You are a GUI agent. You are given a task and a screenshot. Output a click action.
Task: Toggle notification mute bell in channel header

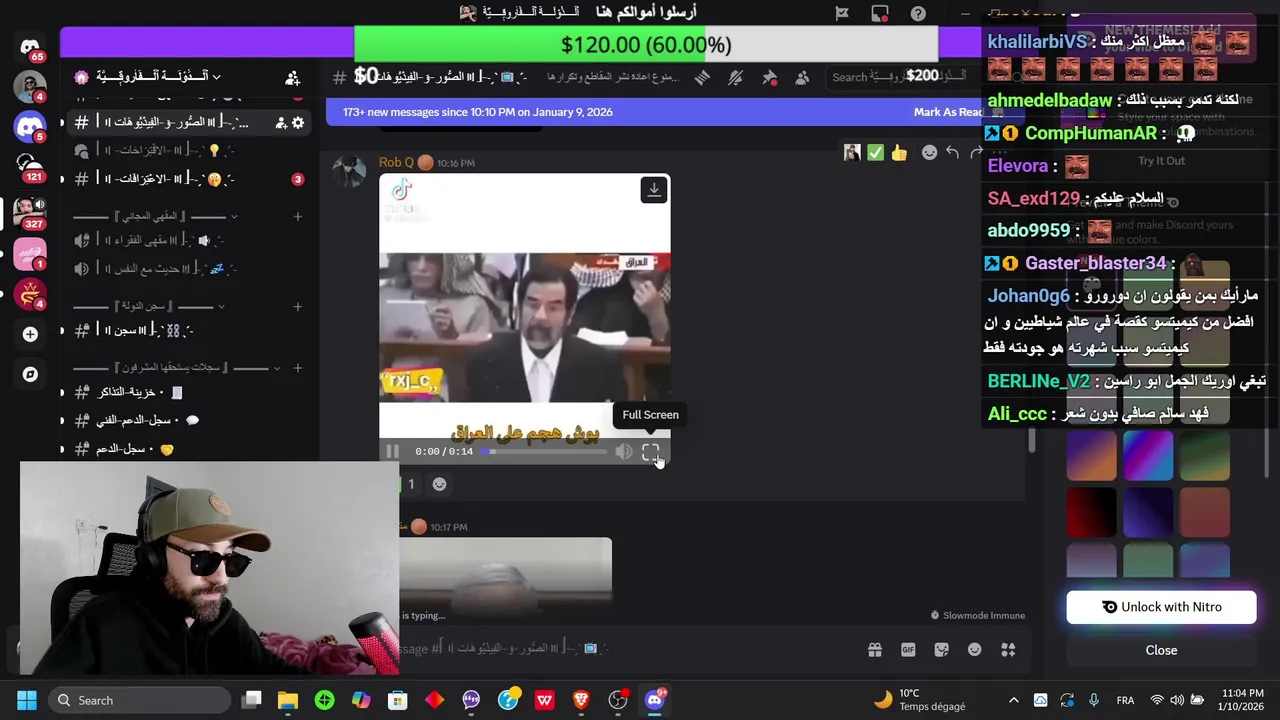736,77
